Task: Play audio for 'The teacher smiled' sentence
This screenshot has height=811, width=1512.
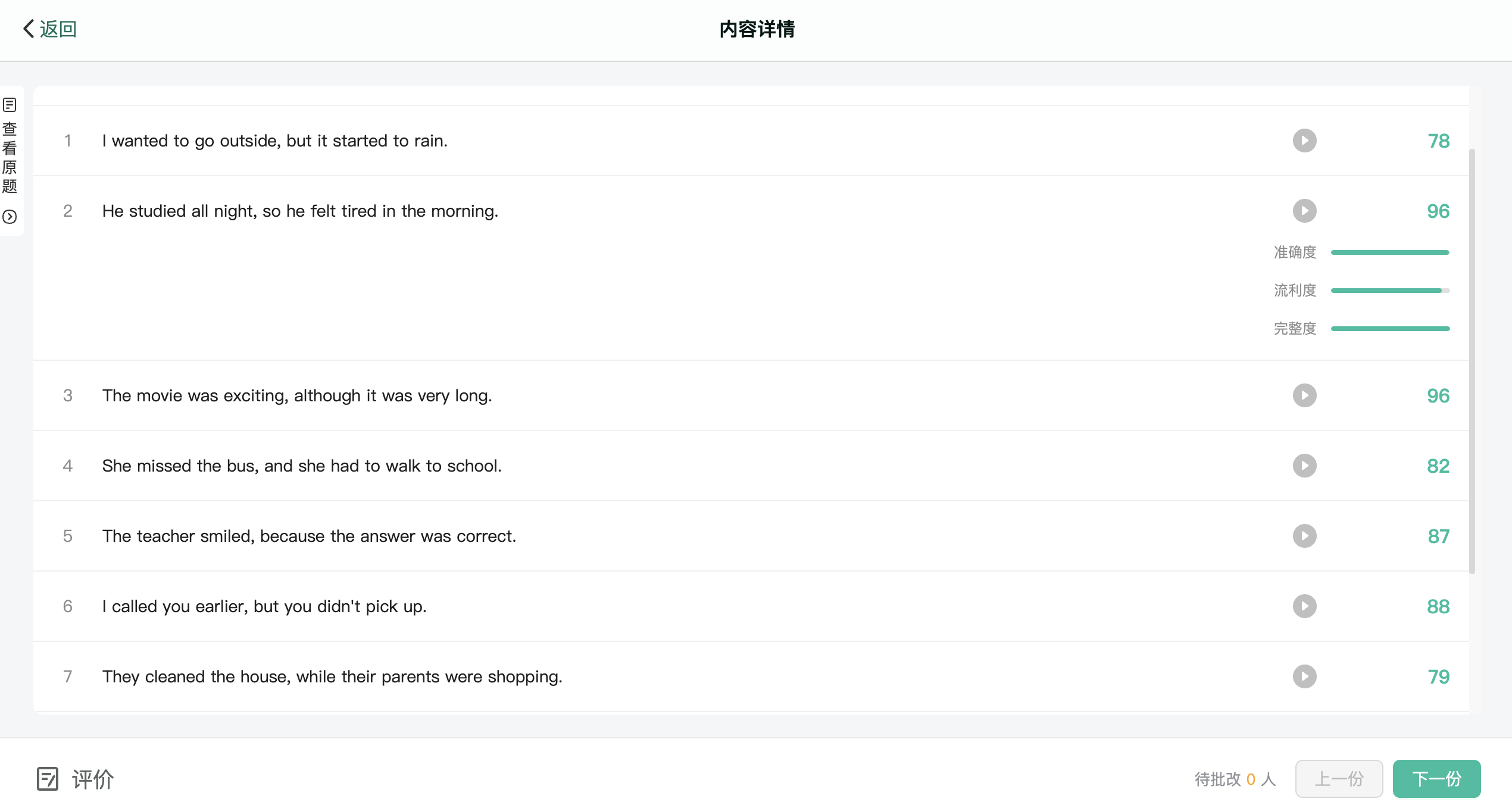Action: coord(1304,536)
